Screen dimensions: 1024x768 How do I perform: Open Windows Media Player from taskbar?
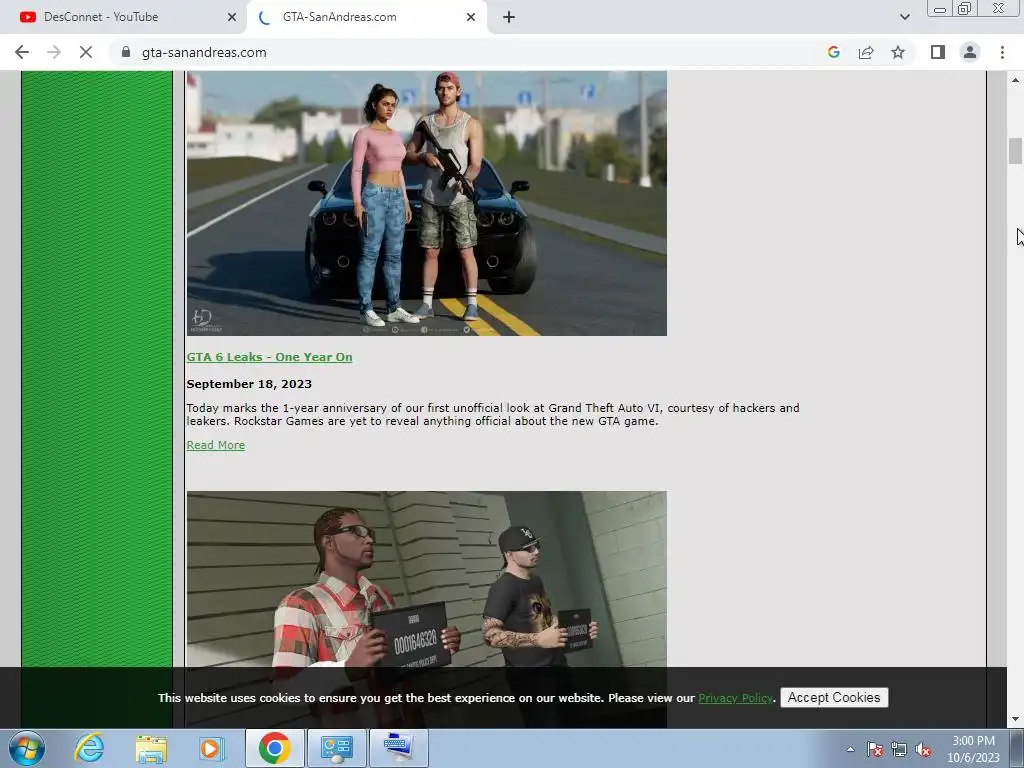[210, 748]
